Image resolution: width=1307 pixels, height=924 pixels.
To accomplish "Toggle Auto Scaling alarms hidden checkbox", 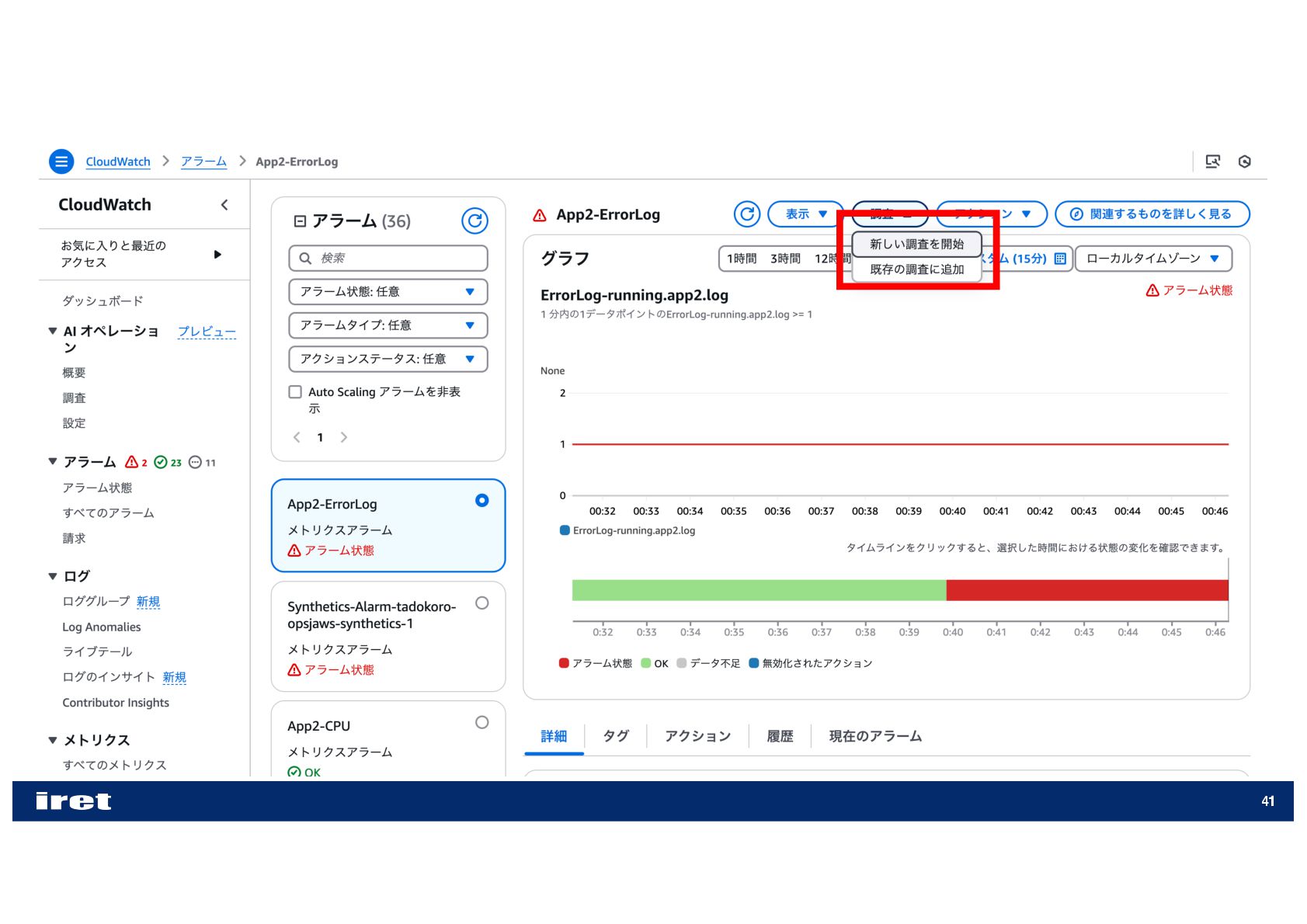I will click(x=295, y=392).
